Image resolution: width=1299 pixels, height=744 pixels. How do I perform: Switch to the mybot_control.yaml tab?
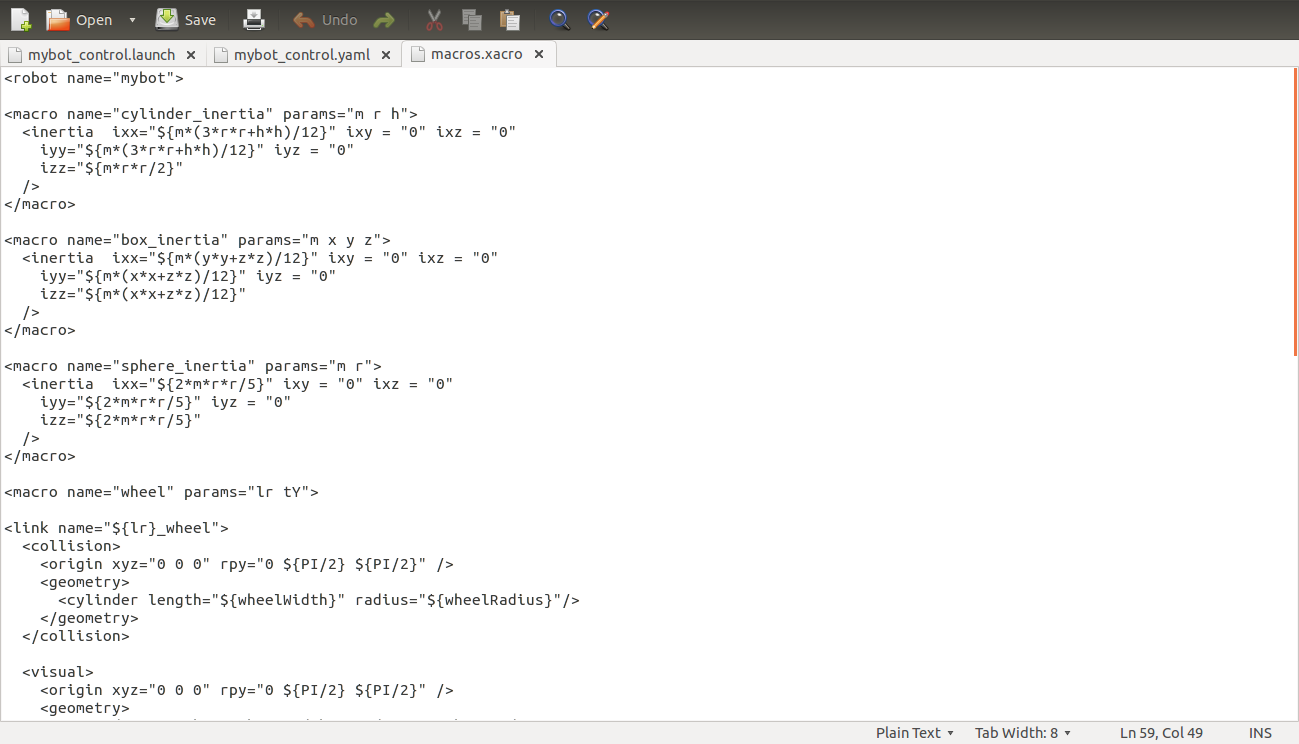click(302, 54)
